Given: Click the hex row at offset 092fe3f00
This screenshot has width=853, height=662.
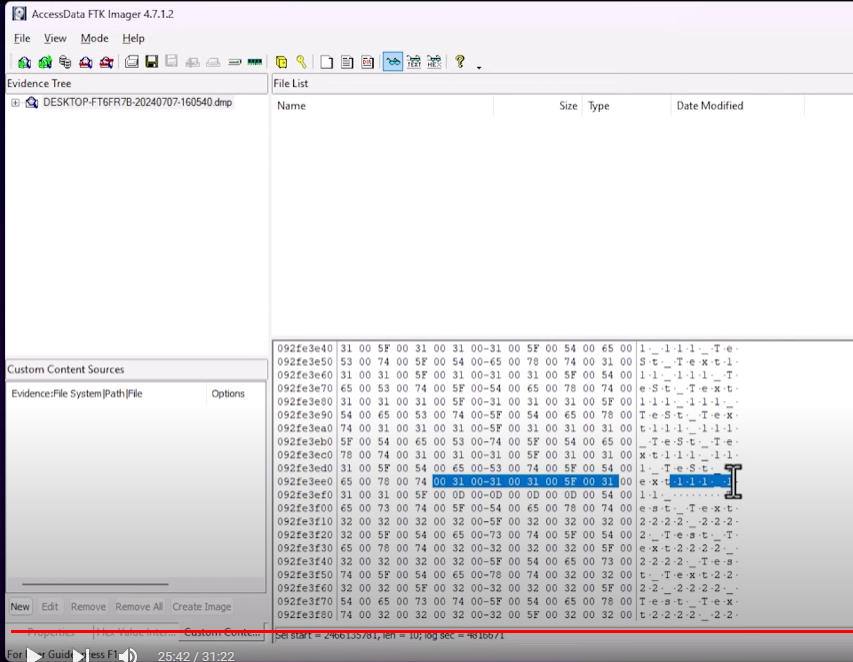Looking at the screenshot, I should (508, 508).
